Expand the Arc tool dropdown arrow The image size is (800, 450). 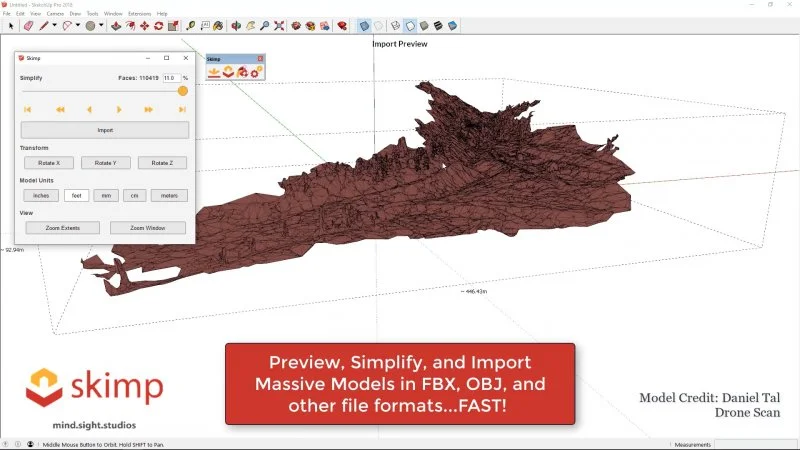pos(78,26)
